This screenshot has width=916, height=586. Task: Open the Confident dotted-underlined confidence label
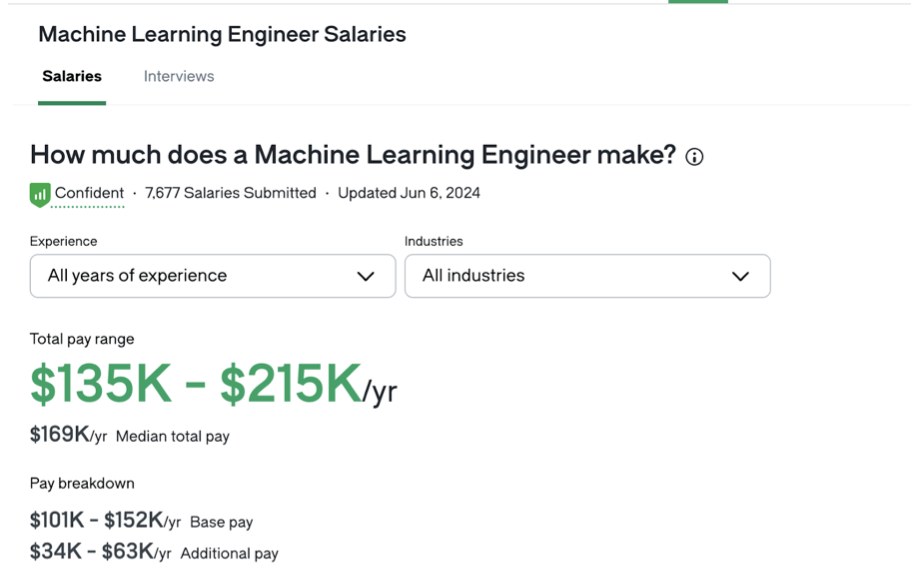pos(89,193)
